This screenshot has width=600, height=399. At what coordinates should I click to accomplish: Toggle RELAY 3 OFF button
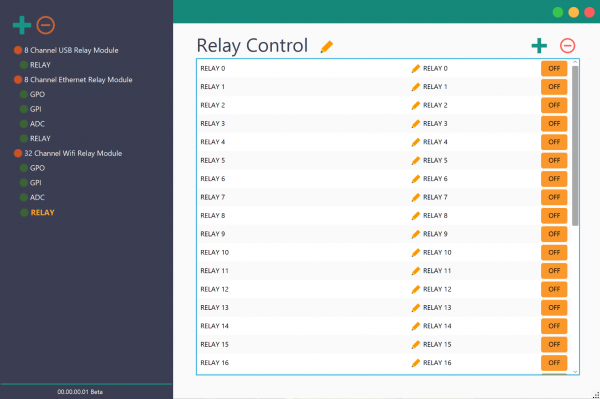click(x=554, y=124)
